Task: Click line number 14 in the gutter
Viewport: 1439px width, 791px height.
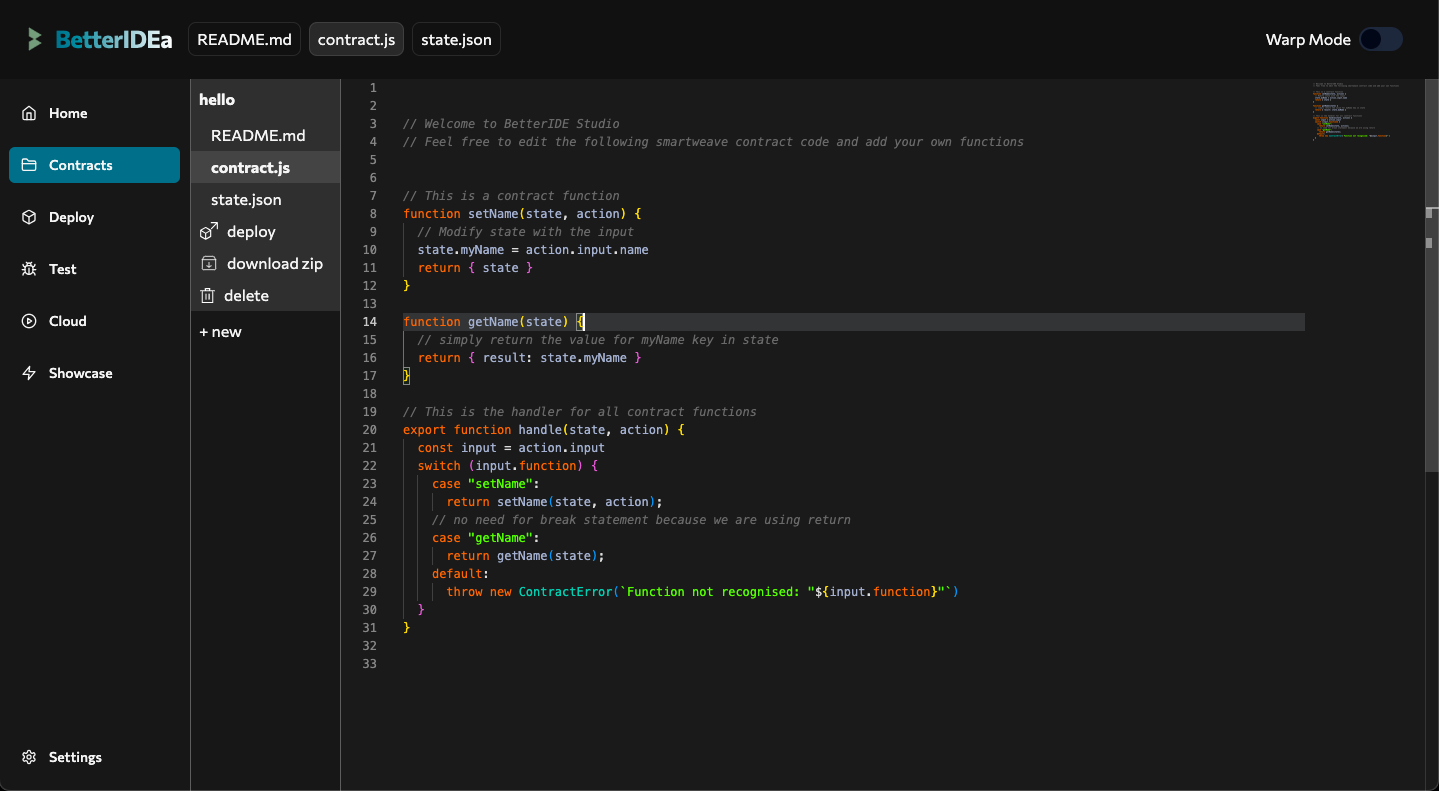Action: tap(370, 322)
